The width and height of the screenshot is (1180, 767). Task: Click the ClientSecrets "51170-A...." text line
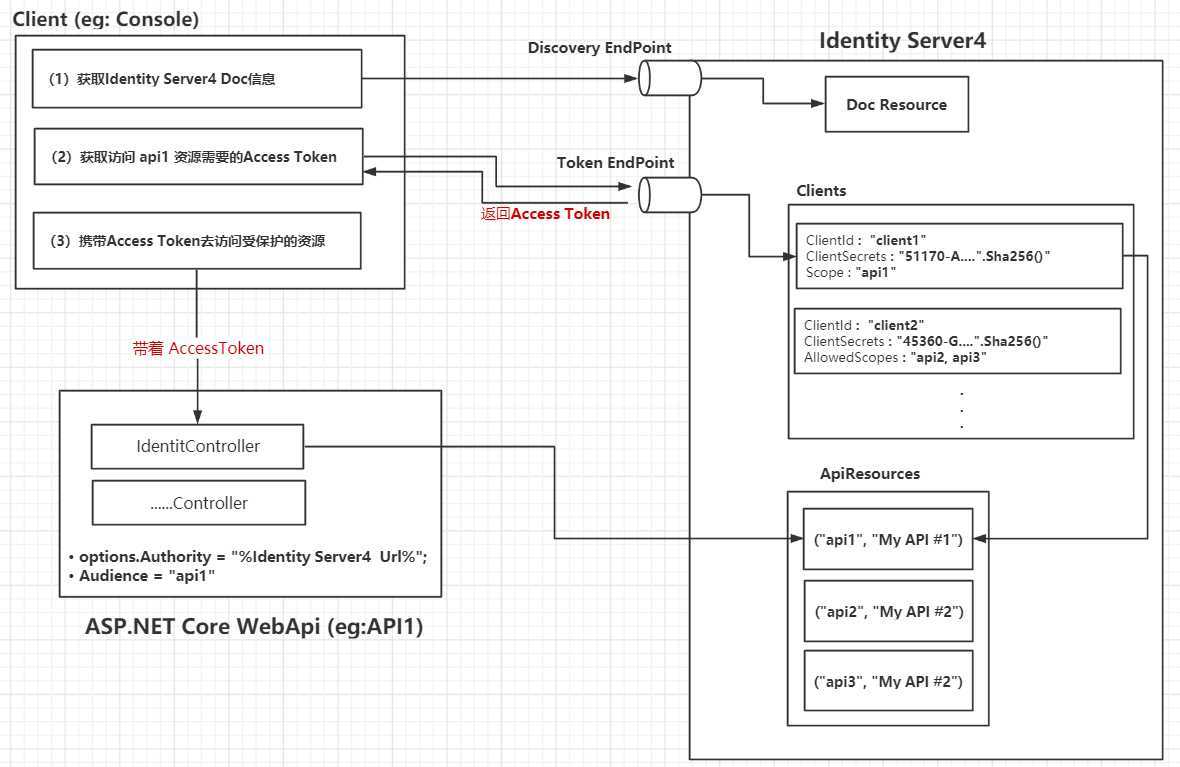point(928,256)
